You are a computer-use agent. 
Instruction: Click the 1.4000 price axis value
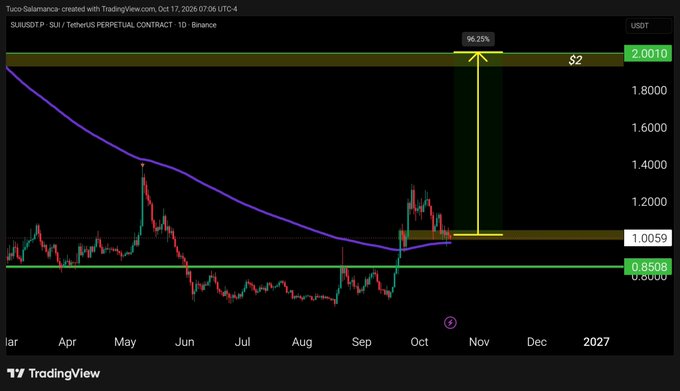click(x=649, y=165)
